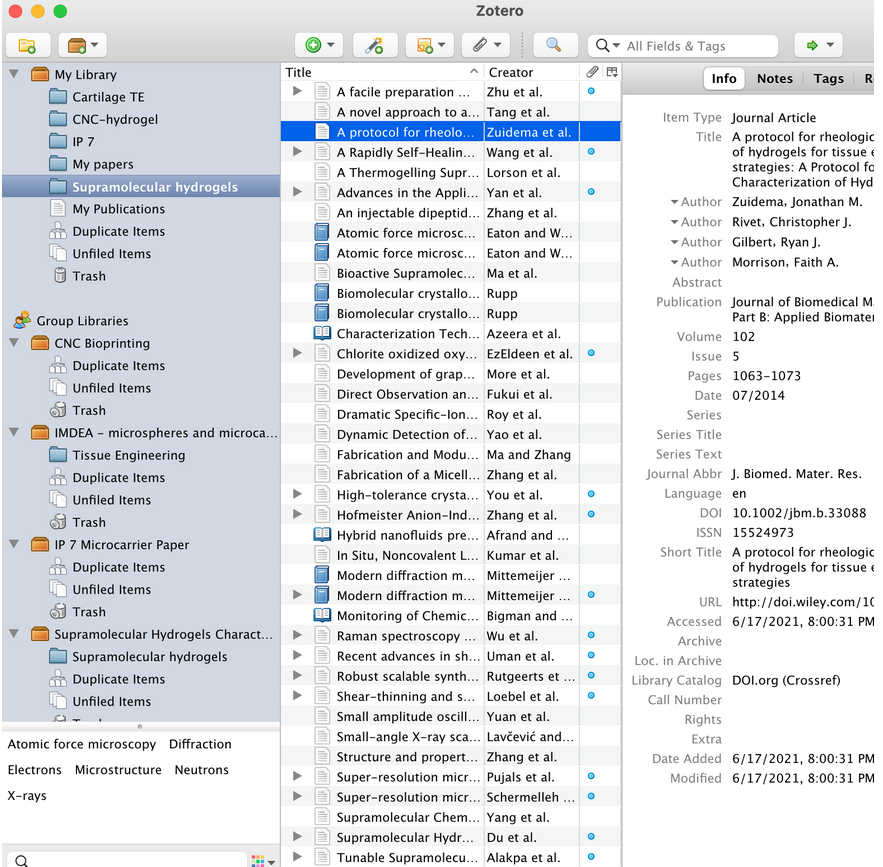
Task: Open the Locate green arrow menu
Action: point(819,46)
